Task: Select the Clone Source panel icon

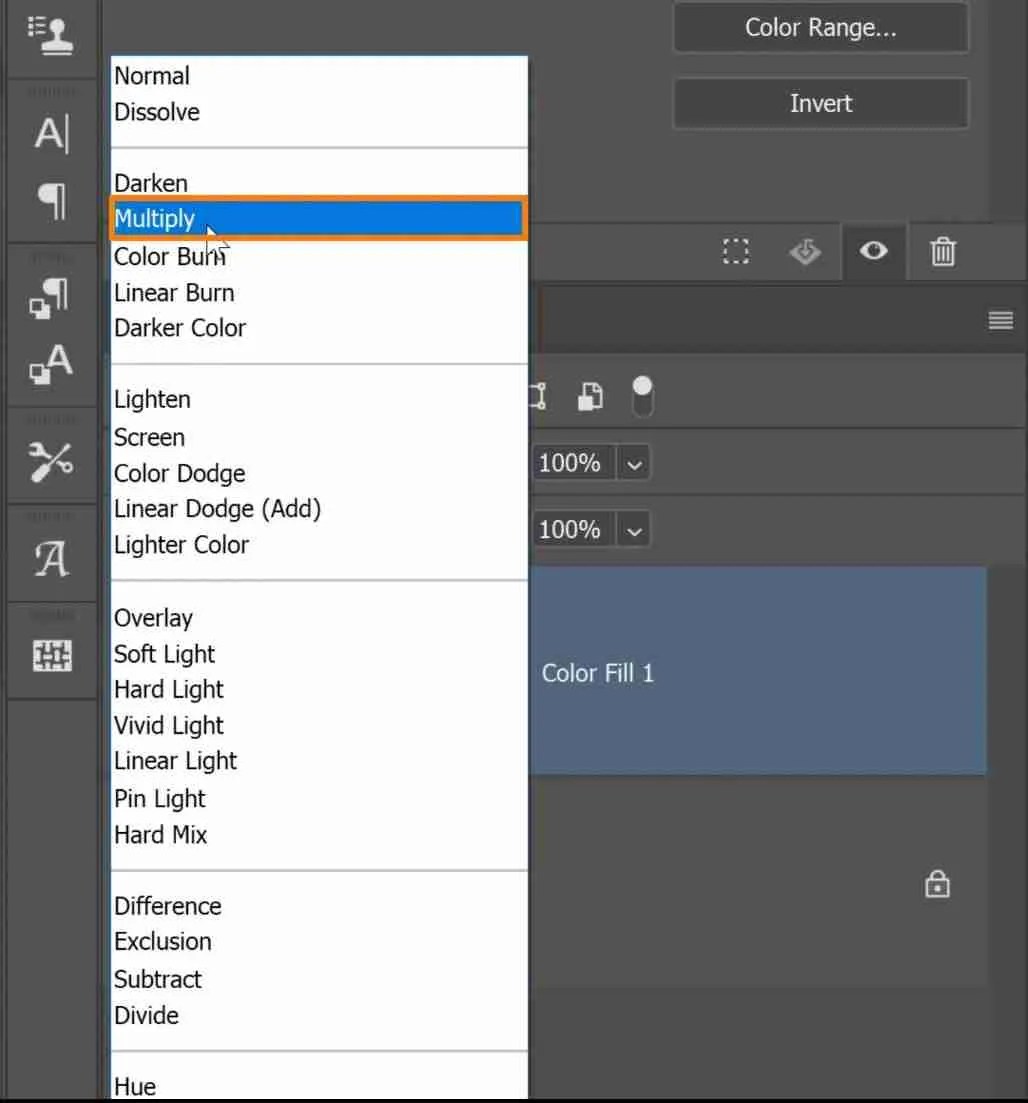Action: (50, 35)
